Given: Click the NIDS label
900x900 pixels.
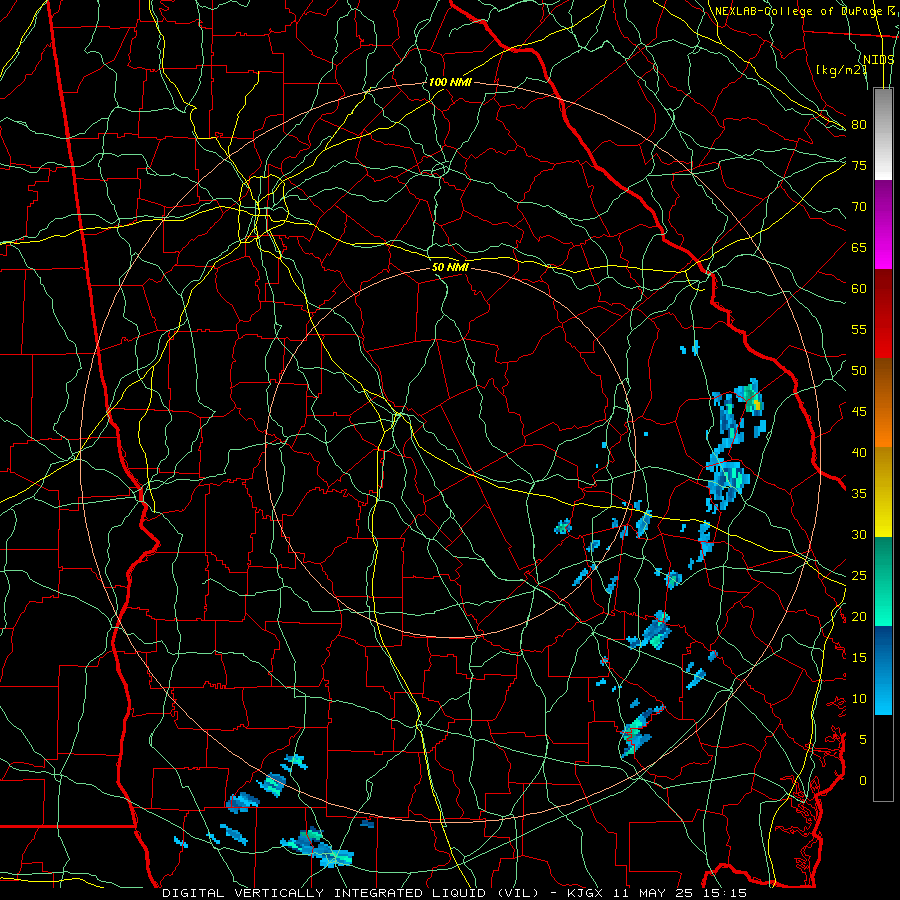Looking at the screenshot, I should click(879, 60).
